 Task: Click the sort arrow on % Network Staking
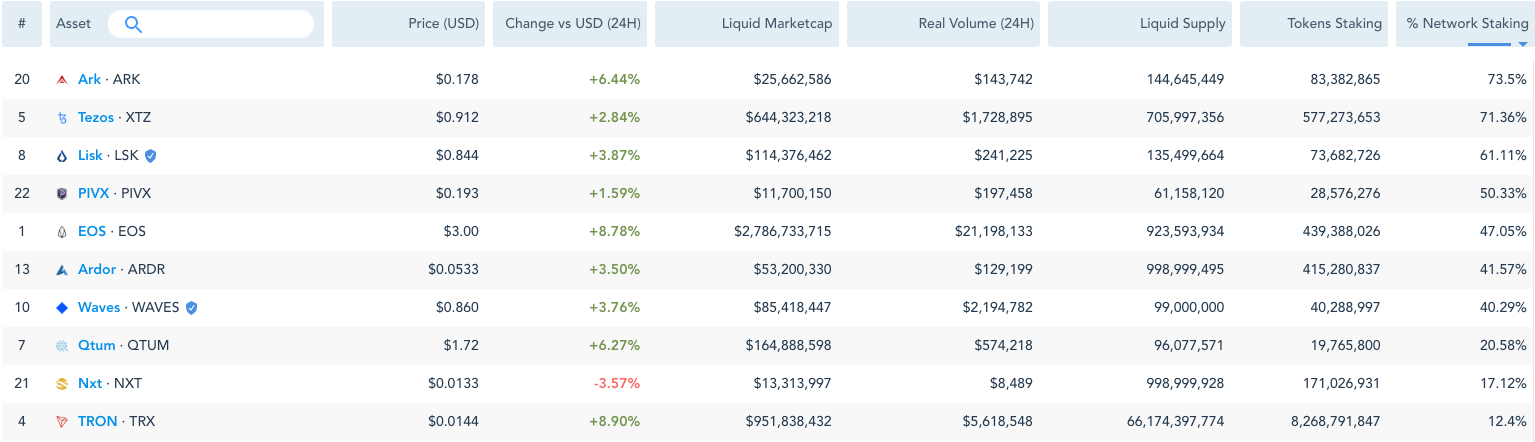point(1524,43)
